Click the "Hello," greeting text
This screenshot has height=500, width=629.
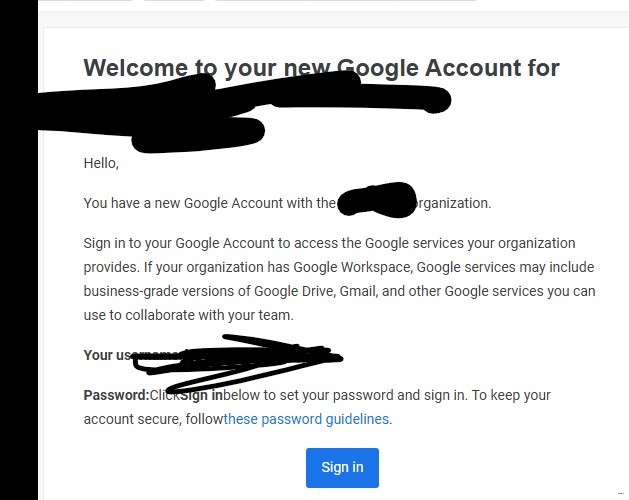(101, 163)
